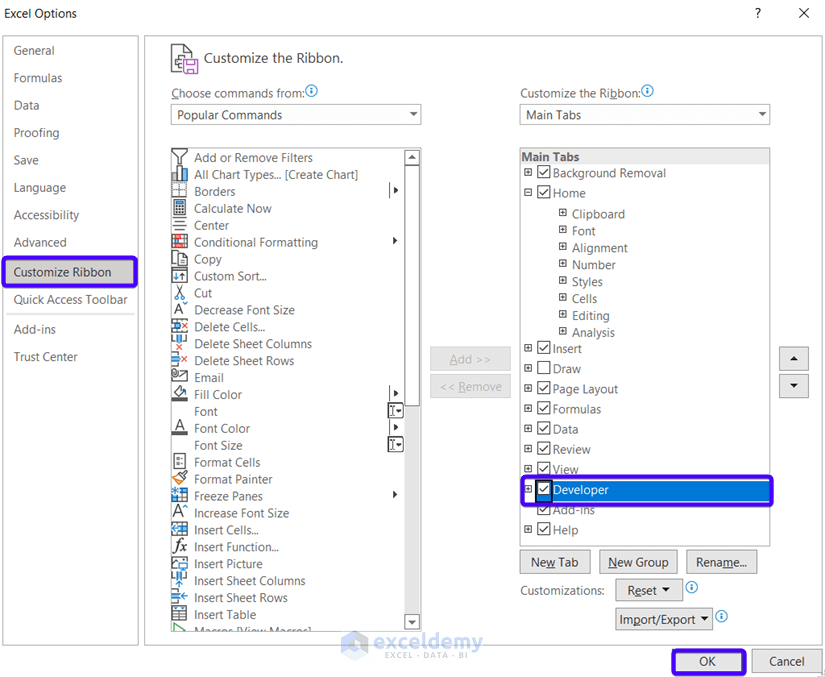Select the Cut command
This screenshot has width=825, height=677.
pos(203,292)
